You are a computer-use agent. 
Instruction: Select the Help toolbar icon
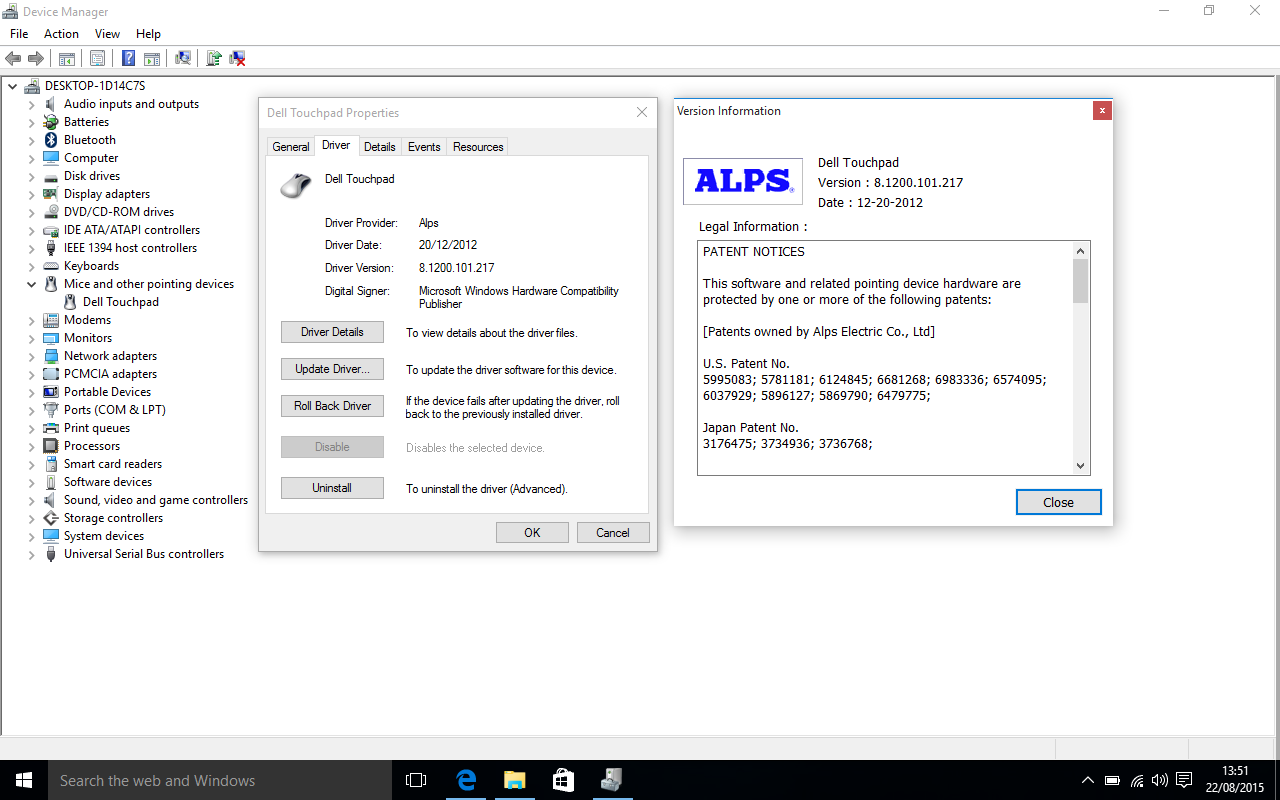tap(128, 58)
